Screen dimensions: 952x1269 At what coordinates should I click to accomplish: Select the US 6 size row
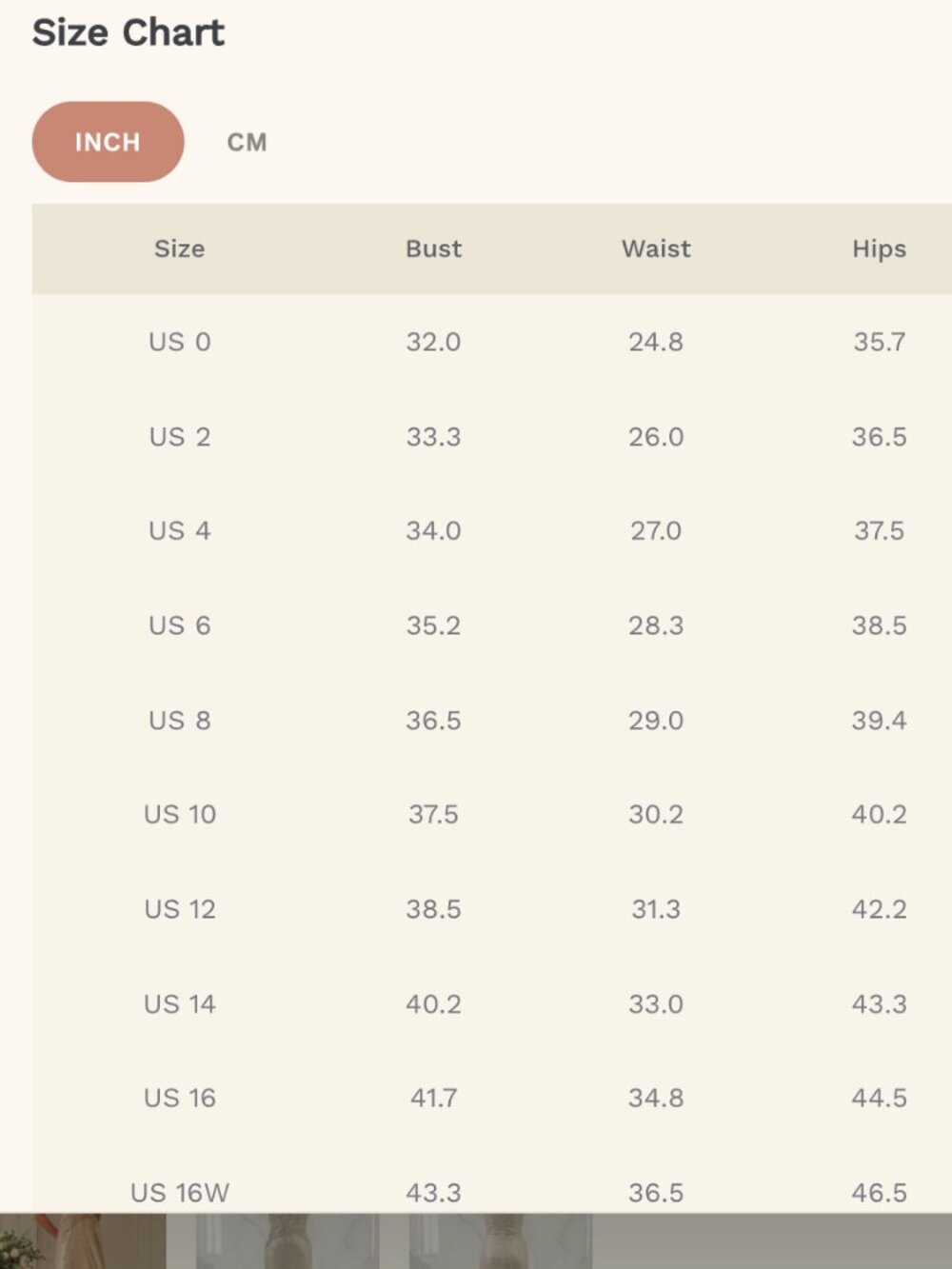point(492,625)
